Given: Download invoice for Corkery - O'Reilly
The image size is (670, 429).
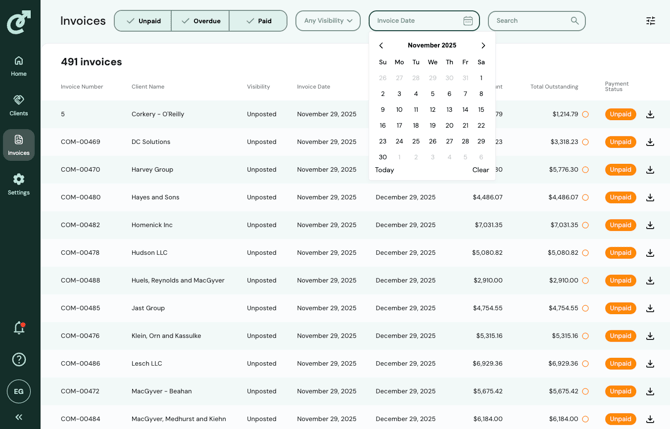Looking at the screenshot, I should 650,114.
